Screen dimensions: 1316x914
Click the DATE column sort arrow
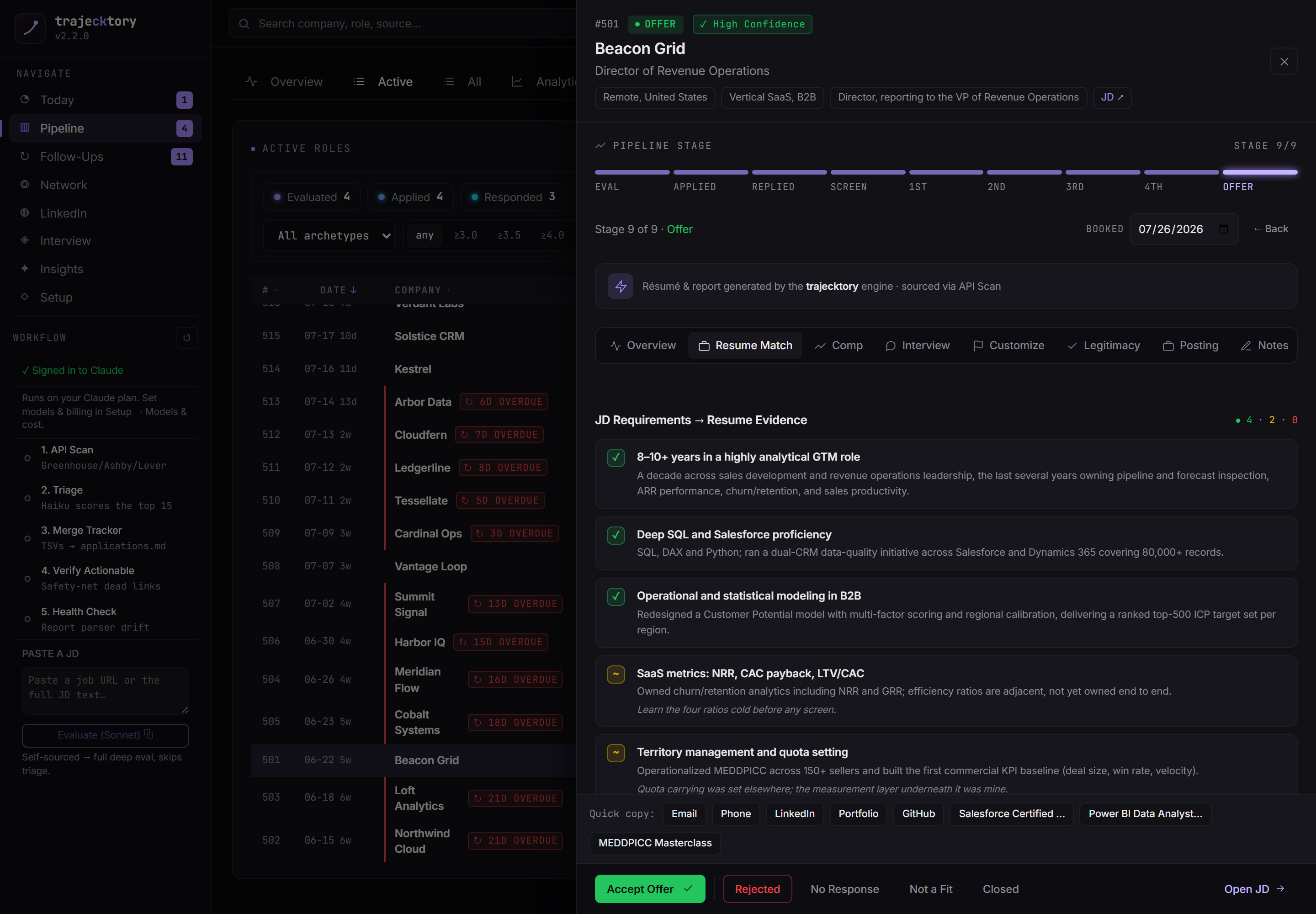click(x=353, y=290)
